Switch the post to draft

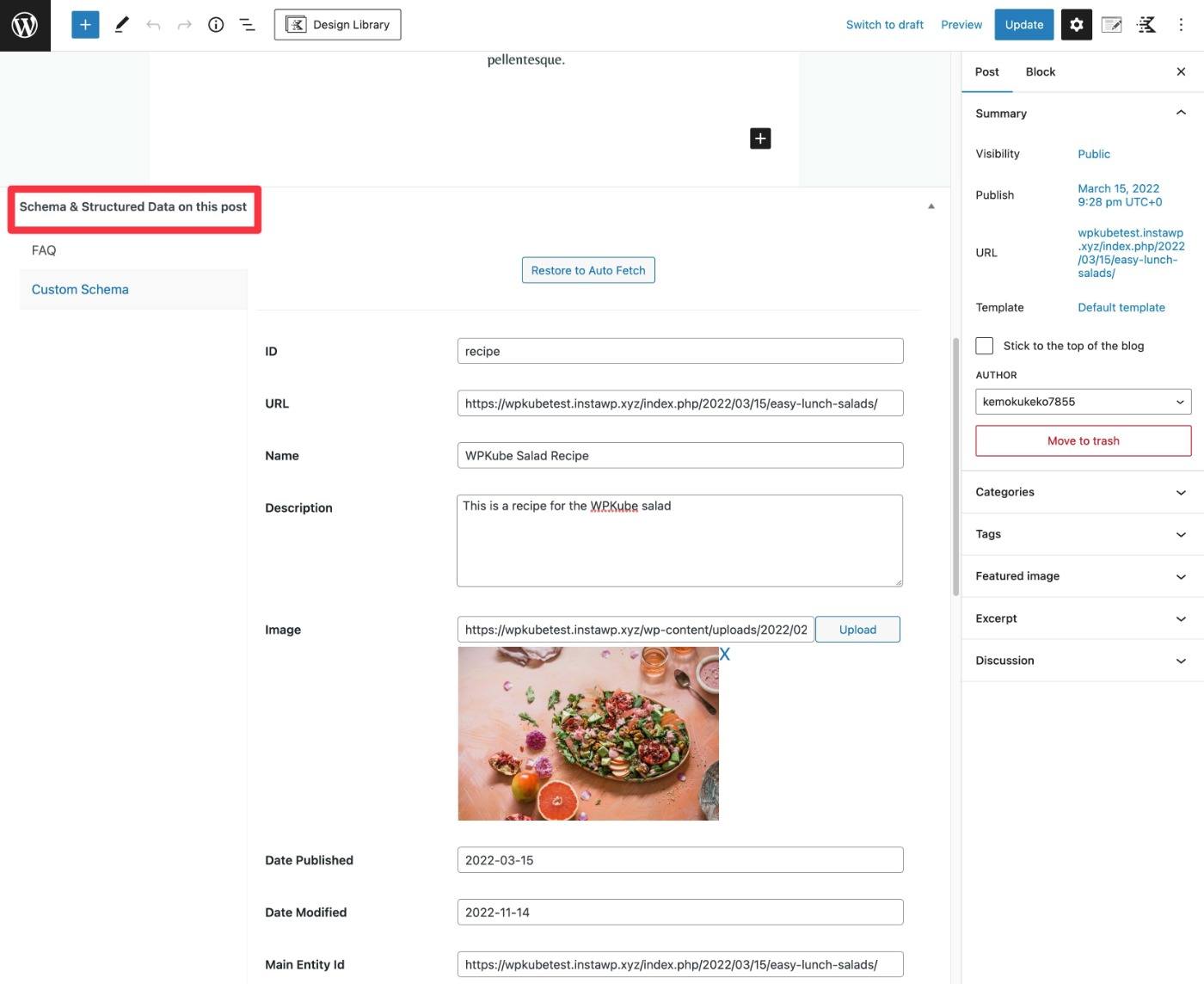pos(885,25)
